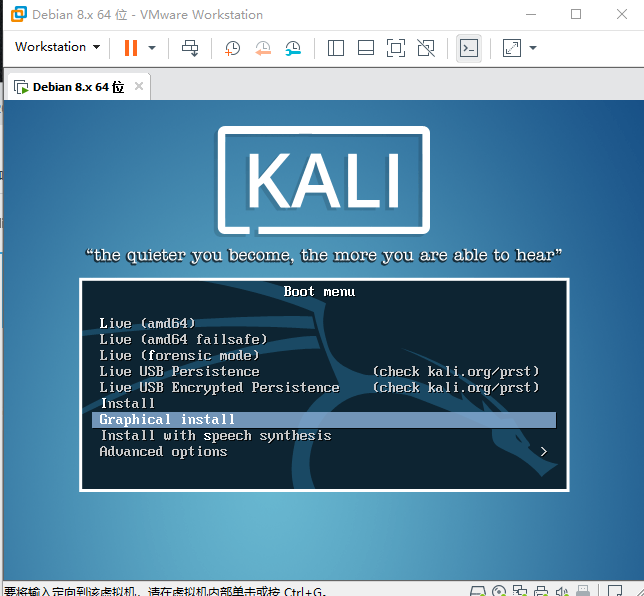644x596 pixels.
Task: Pause the virtual machine
Action: click(x=131, y=48)
